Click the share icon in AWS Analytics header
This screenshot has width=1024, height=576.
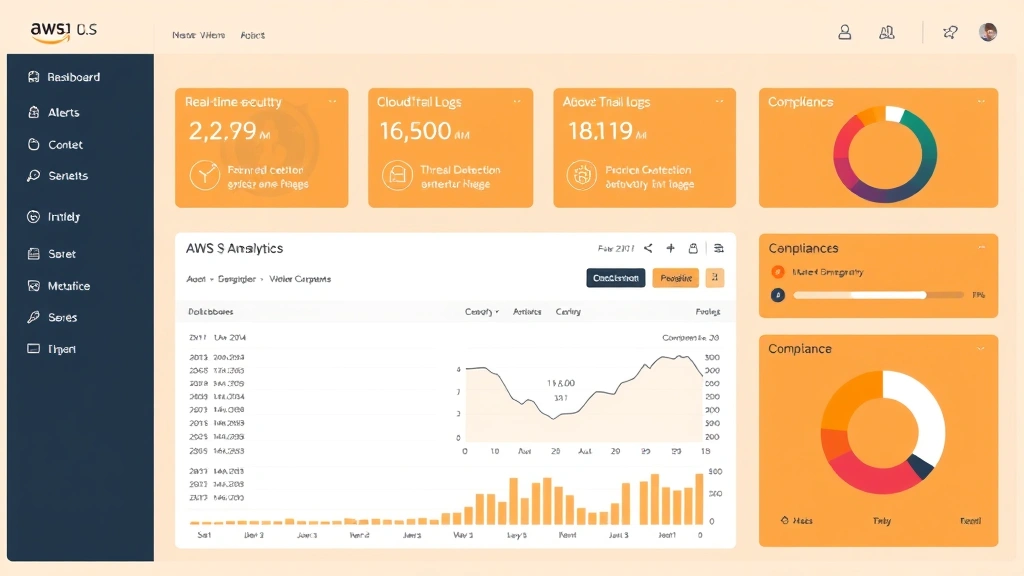tap(648, 248)
